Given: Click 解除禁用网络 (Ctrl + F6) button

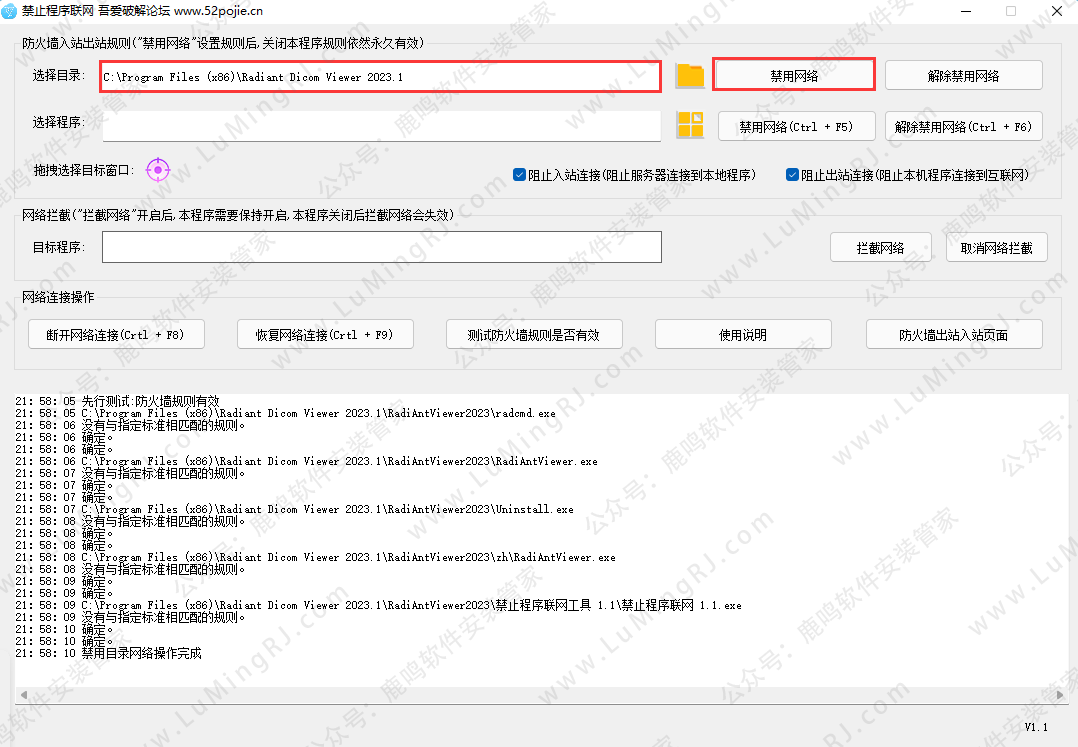Looking at the screenshot, I should coord(963,127).
